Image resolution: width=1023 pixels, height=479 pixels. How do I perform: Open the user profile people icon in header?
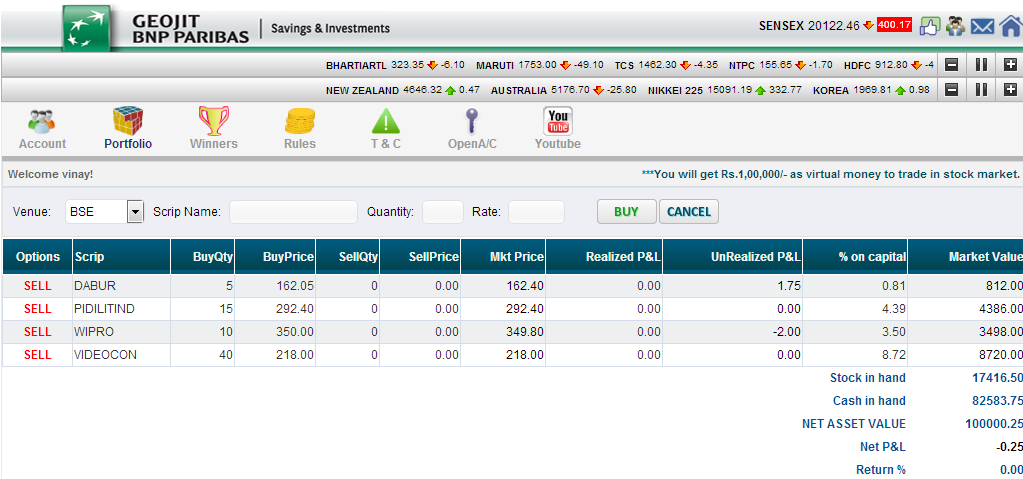coord(956,26)
